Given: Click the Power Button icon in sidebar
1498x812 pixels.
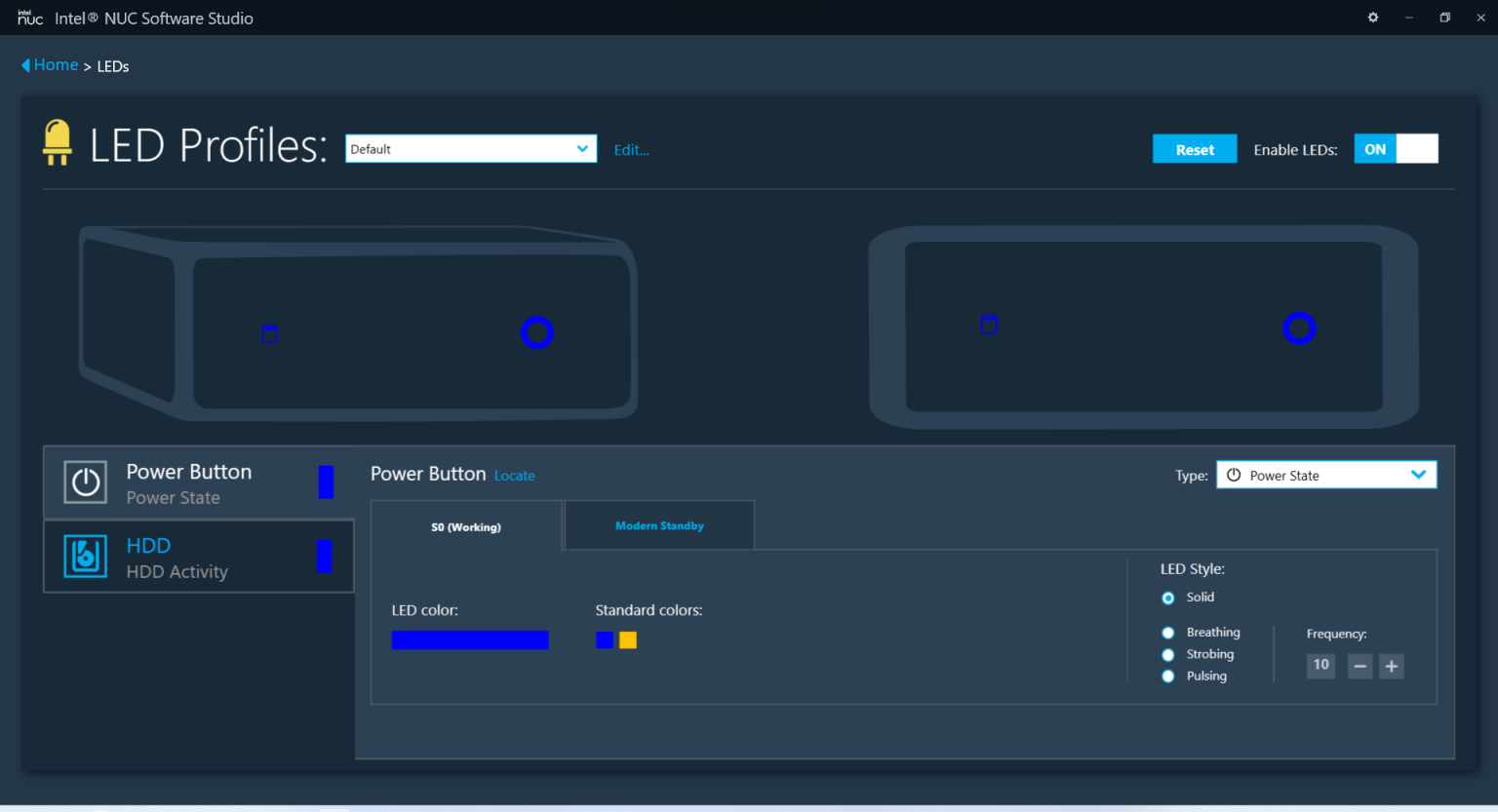Looking at the screenshot, I should 86,483.
